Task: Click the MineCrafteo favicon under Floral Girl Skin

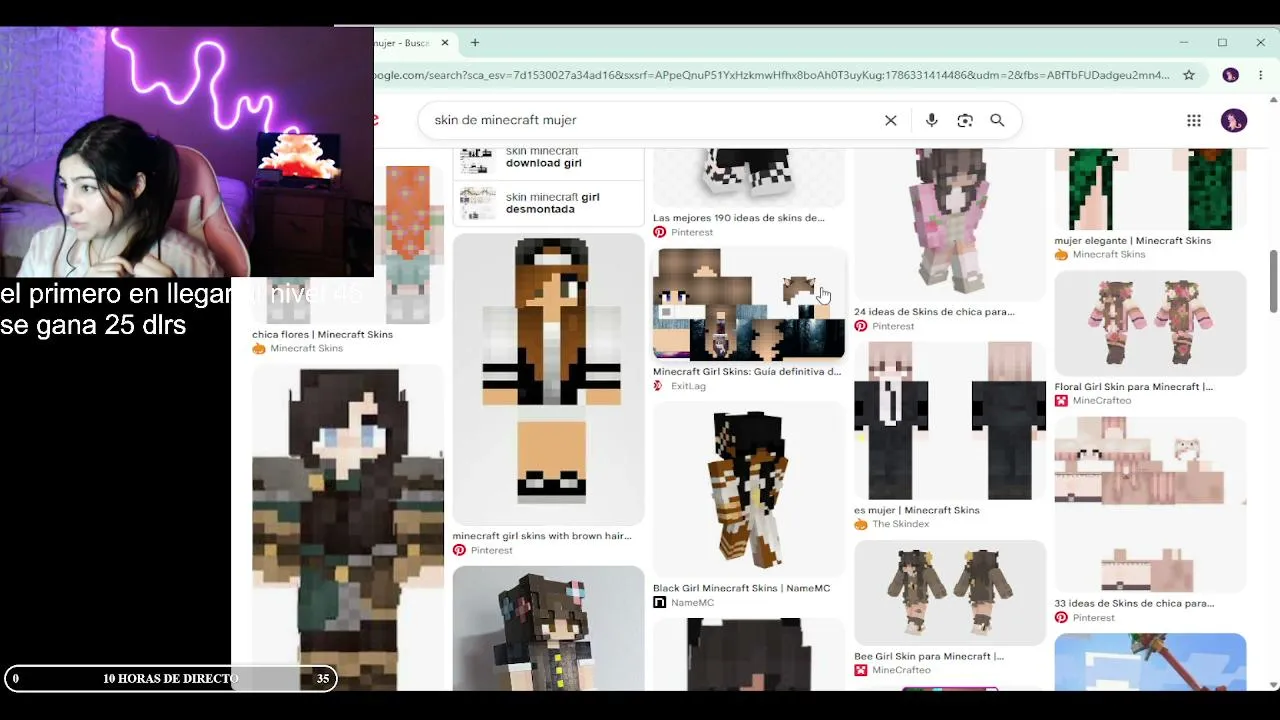Action: [1061, 401]
